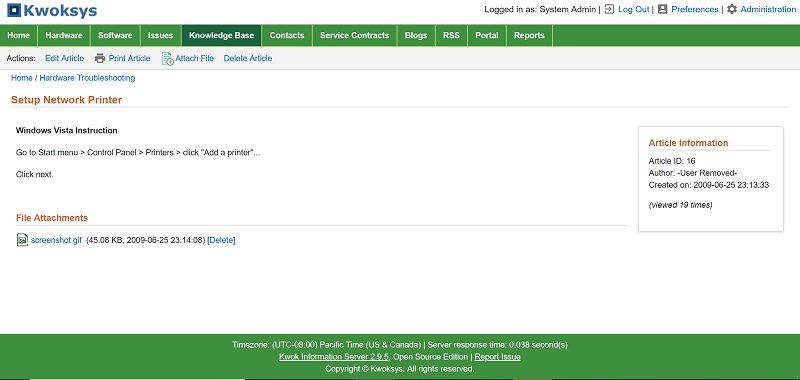Click the printer icon beside Print Article
Image resolution: width=800 pixels, height=380 pixels.
[x=100, y=58]
